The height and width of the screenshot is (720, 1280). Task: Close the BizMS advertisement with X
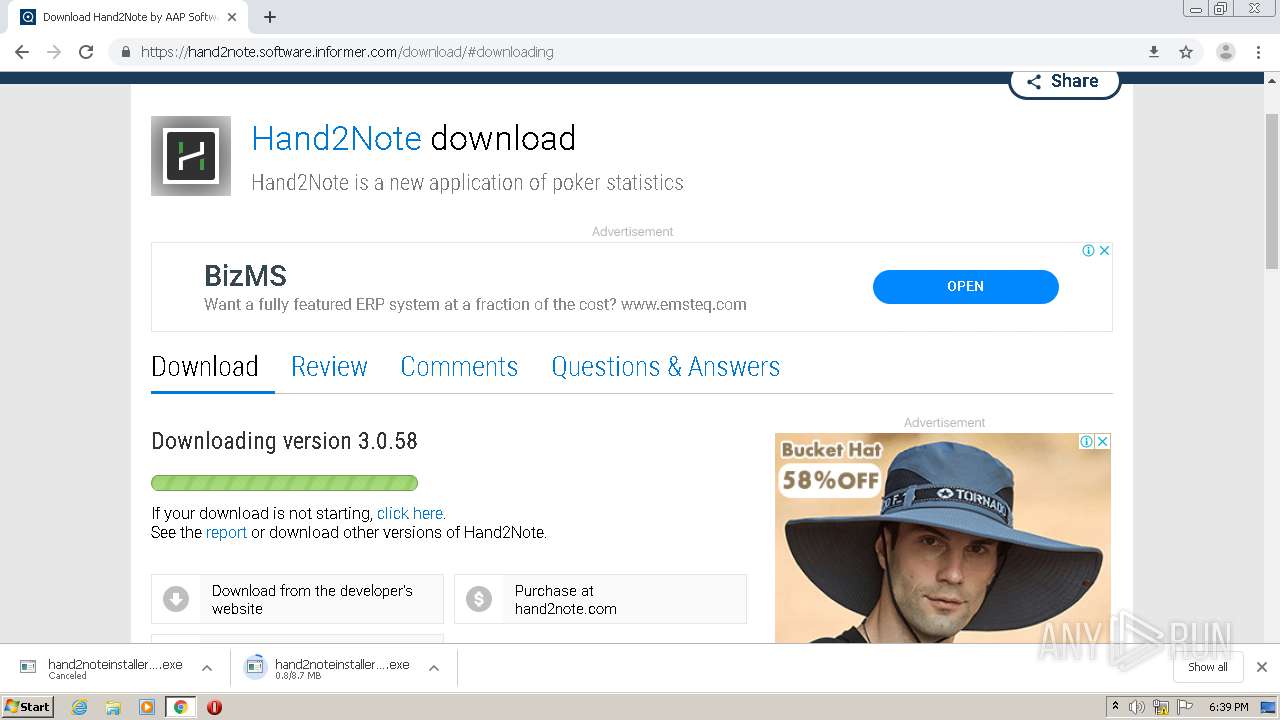(1104, 251)
